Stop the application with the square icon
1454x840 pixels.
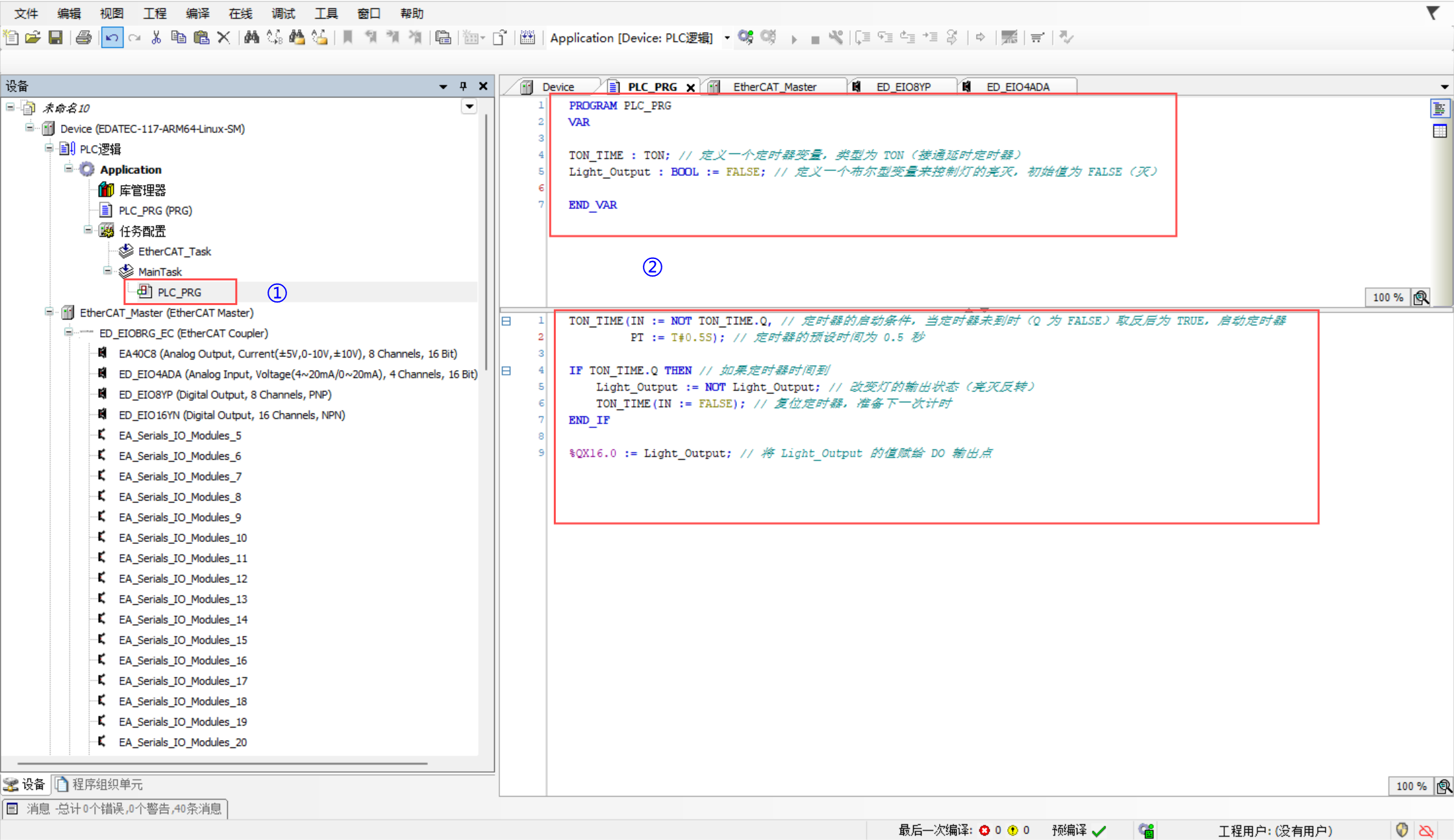(815, 39)
